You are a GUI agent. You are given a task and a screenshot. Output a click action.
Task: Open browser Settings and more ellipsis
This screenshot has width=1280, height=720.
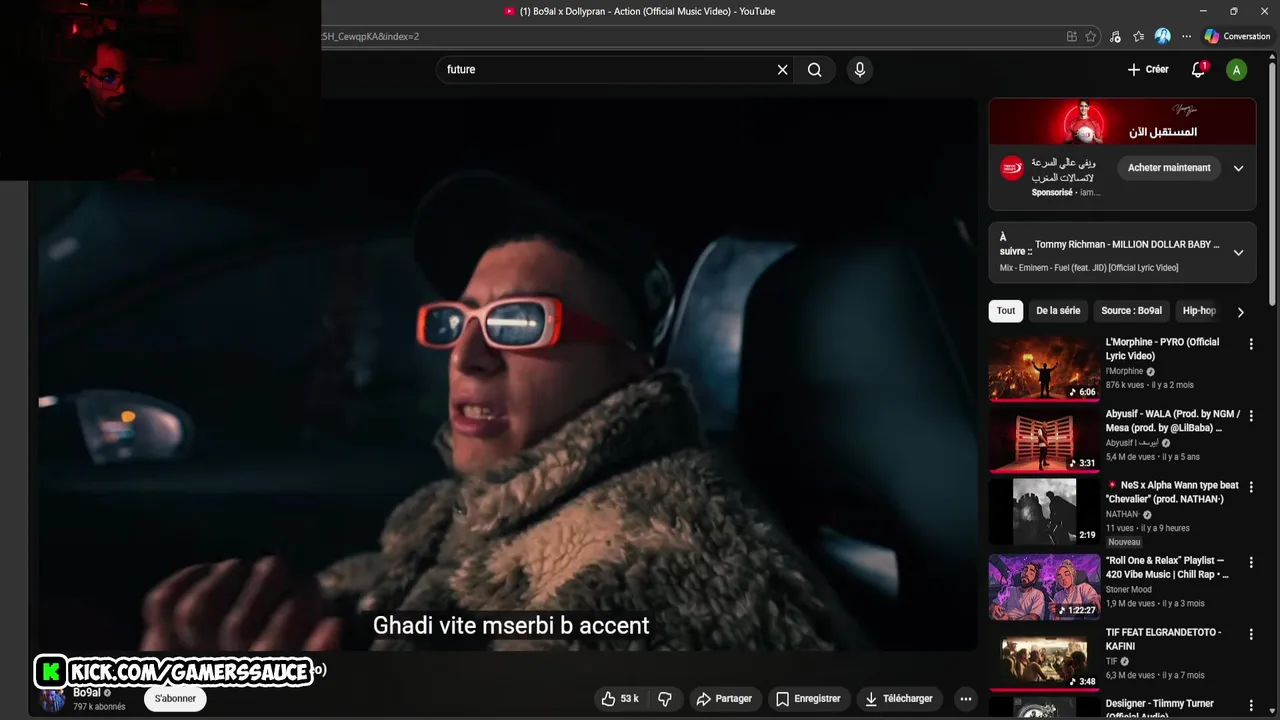coord(1186,36)
